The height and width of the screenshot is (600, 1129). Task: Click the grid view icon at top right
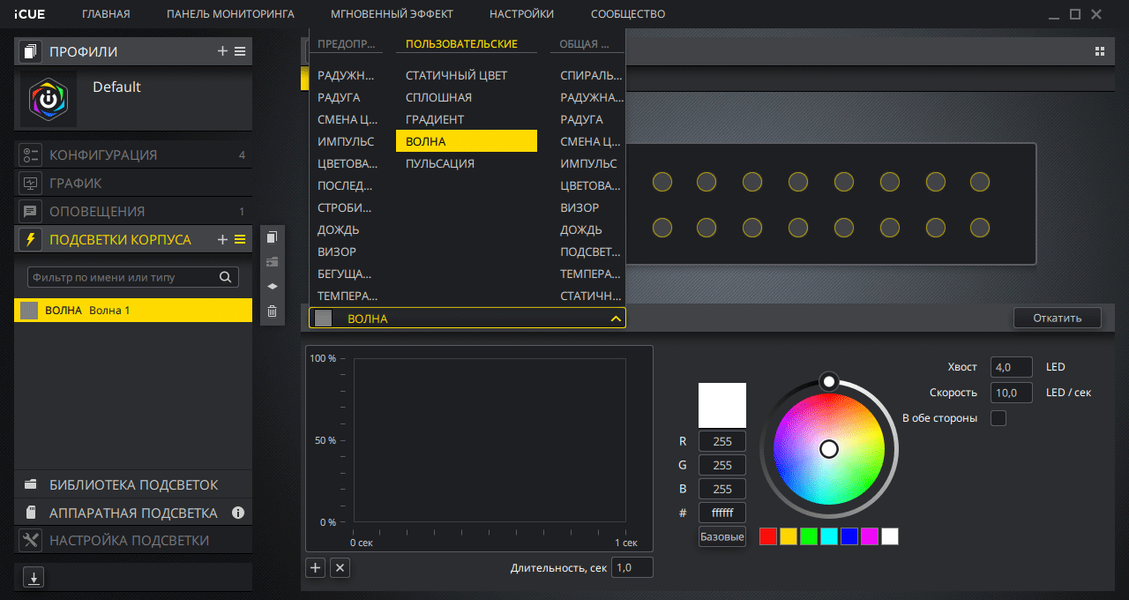(1100, 51)
